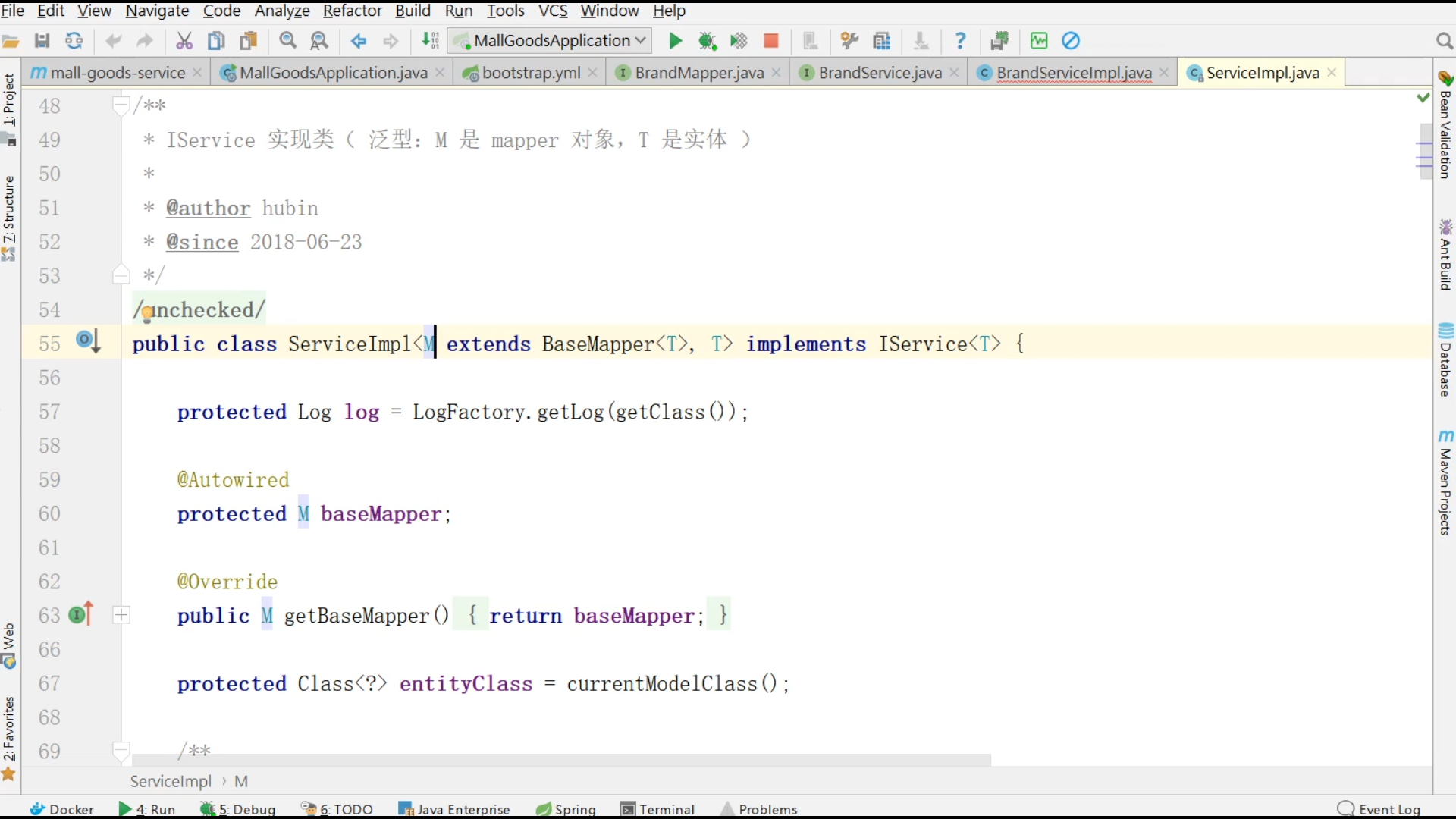The height and width of the screenshot is (819, 1456).
Task: Open Search Everywhere magnifier
Action: [1445, 40]
